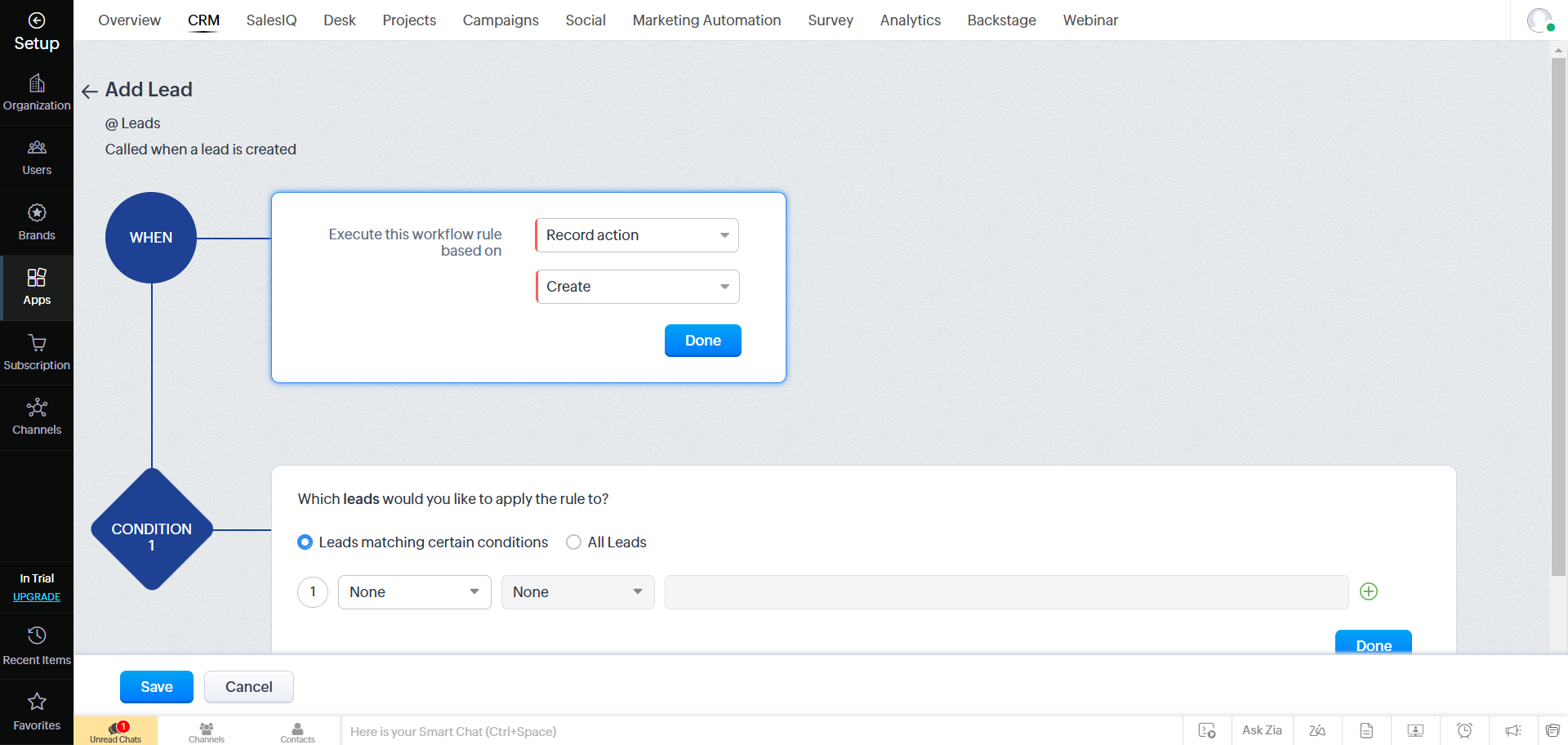1568x745 pixels.
Task: Open the user profile avatar
Action: pos(1539,20)
